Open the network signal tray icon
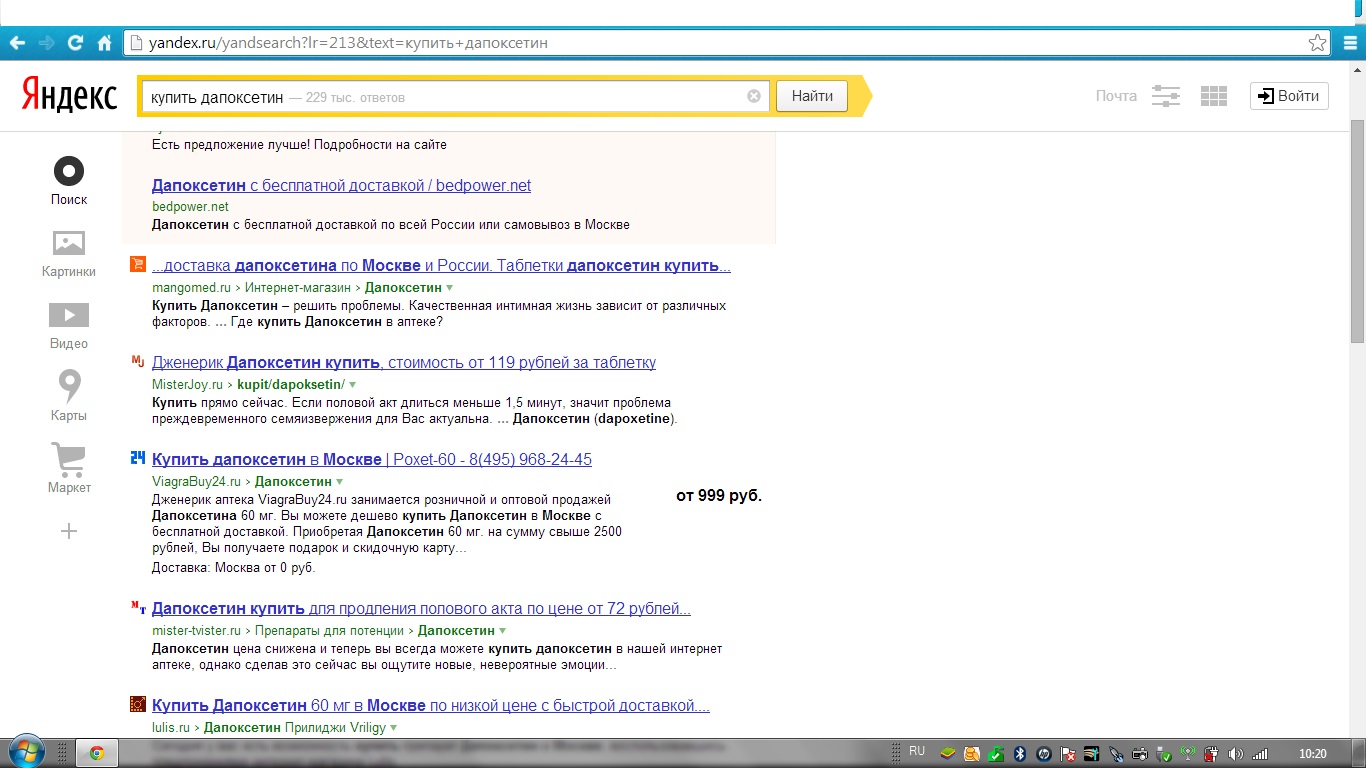This screenshot has height=768, width=1366. [x=1260, y=754]
